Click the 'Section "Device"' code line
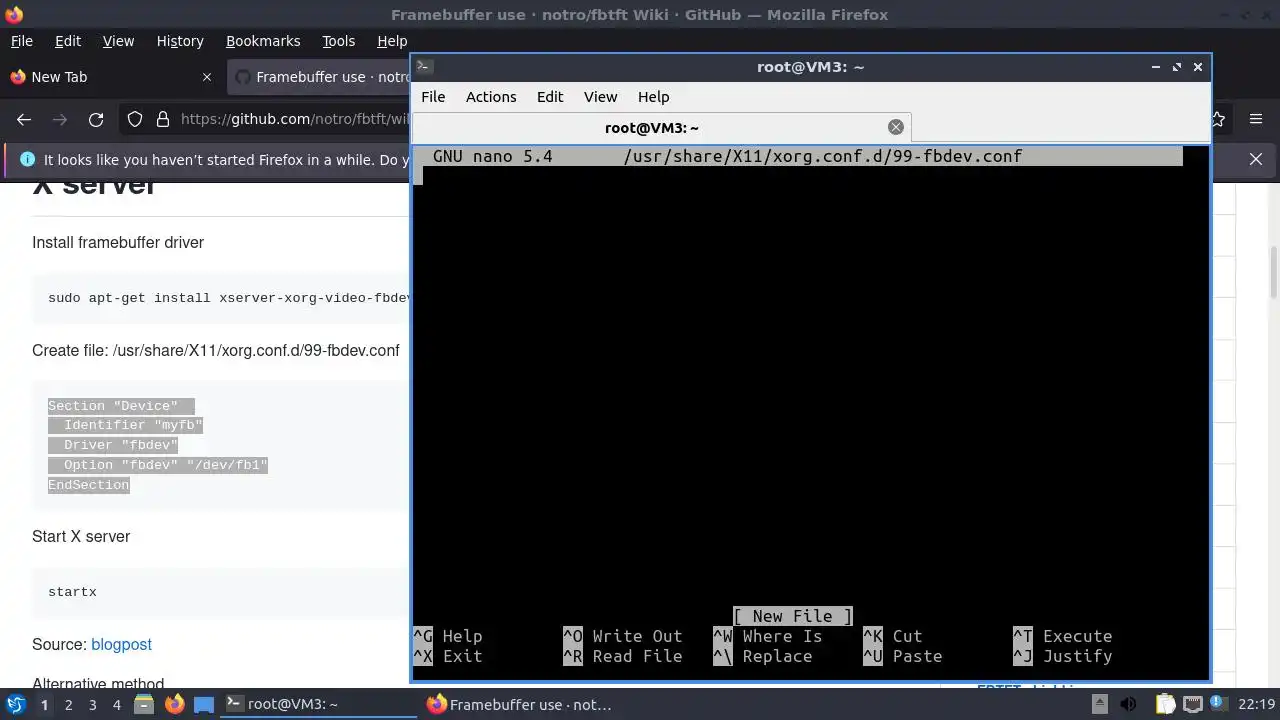1280x720 pixels. pos(113,405)
